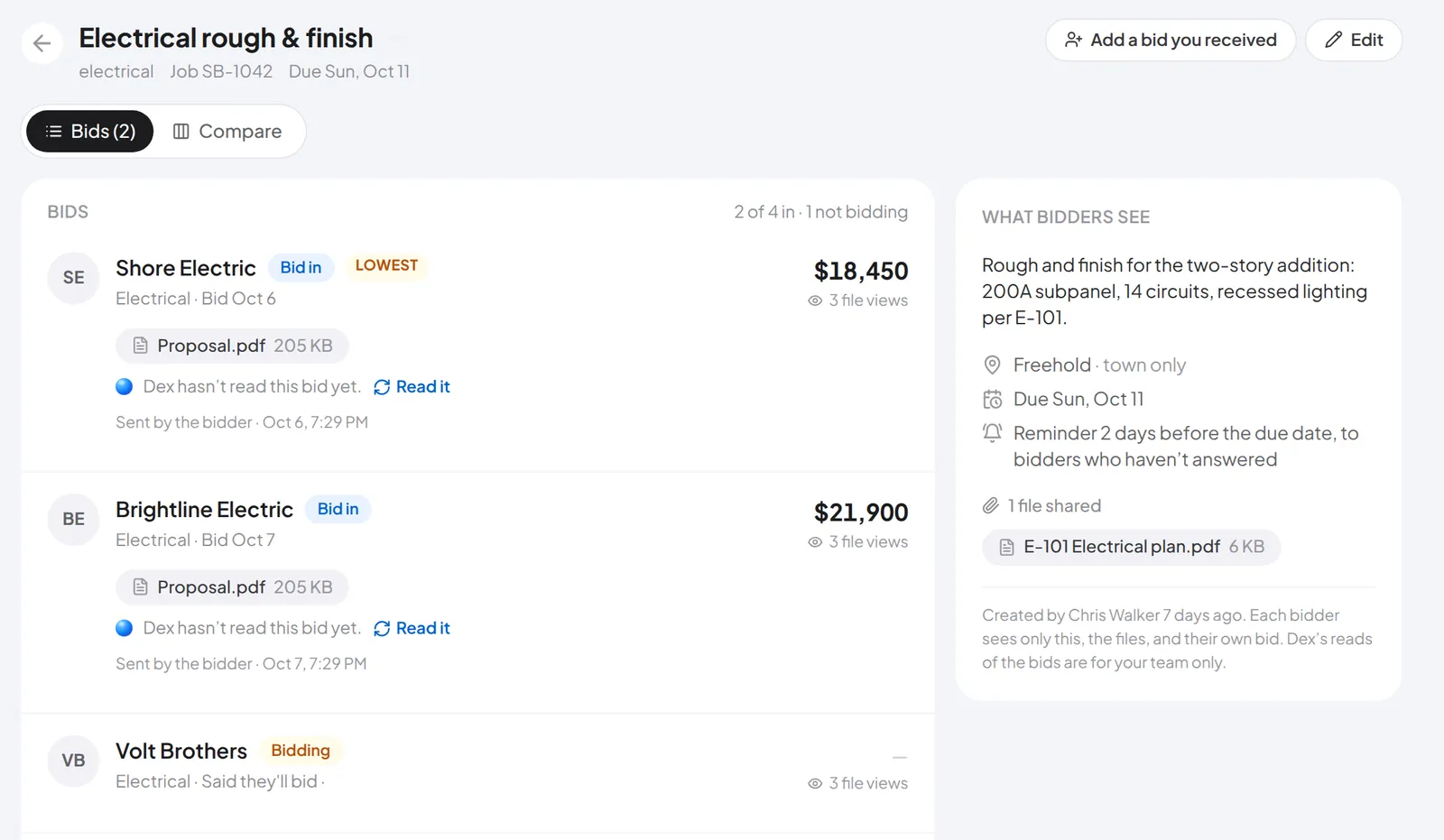This screenshot has width=1444, height=840.
Task: Click the $21,900 bid amount
Action: click(861, 512)
